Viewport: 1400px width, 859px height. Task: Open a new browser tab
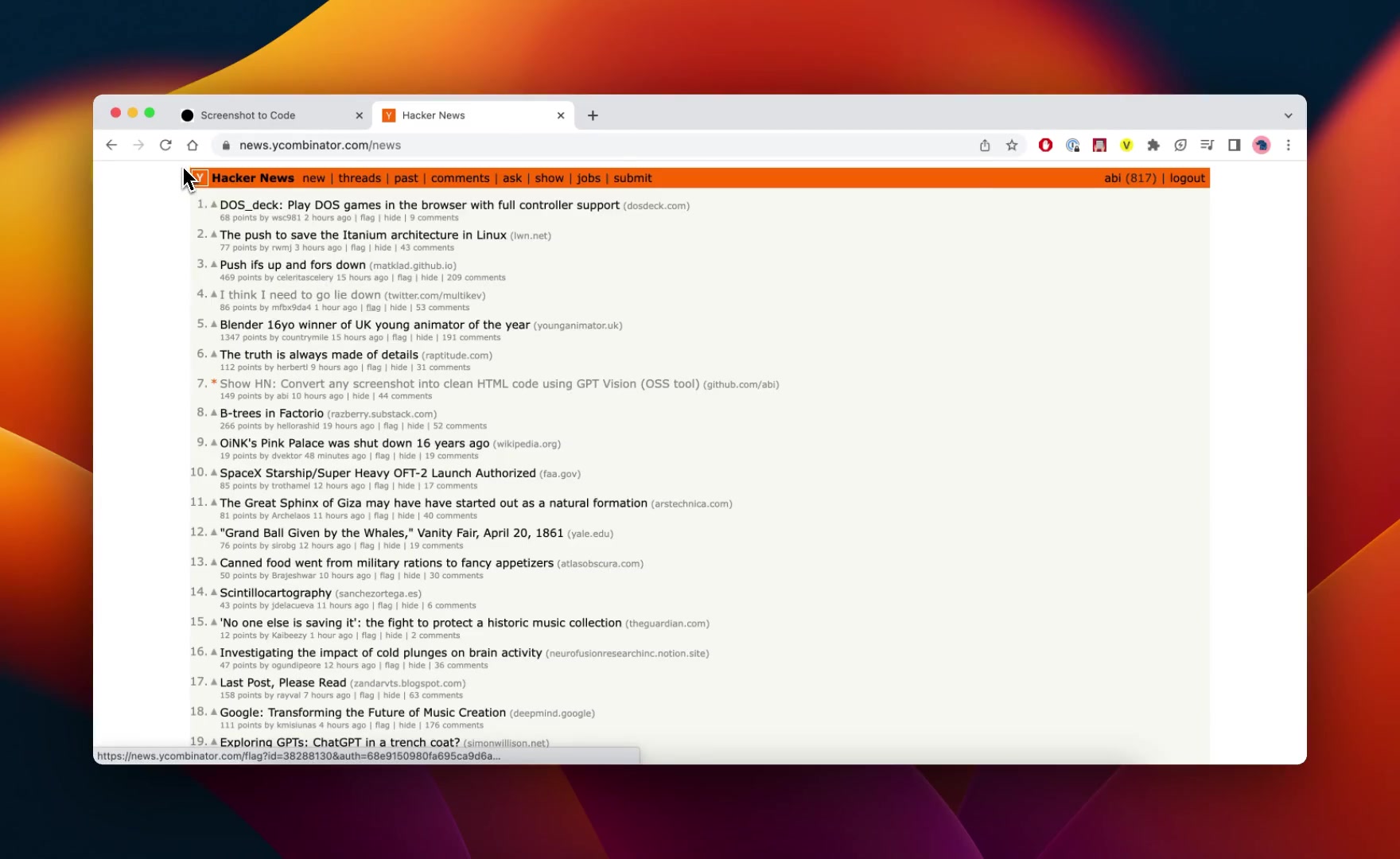pyautogui.click(x=593, y=115)
